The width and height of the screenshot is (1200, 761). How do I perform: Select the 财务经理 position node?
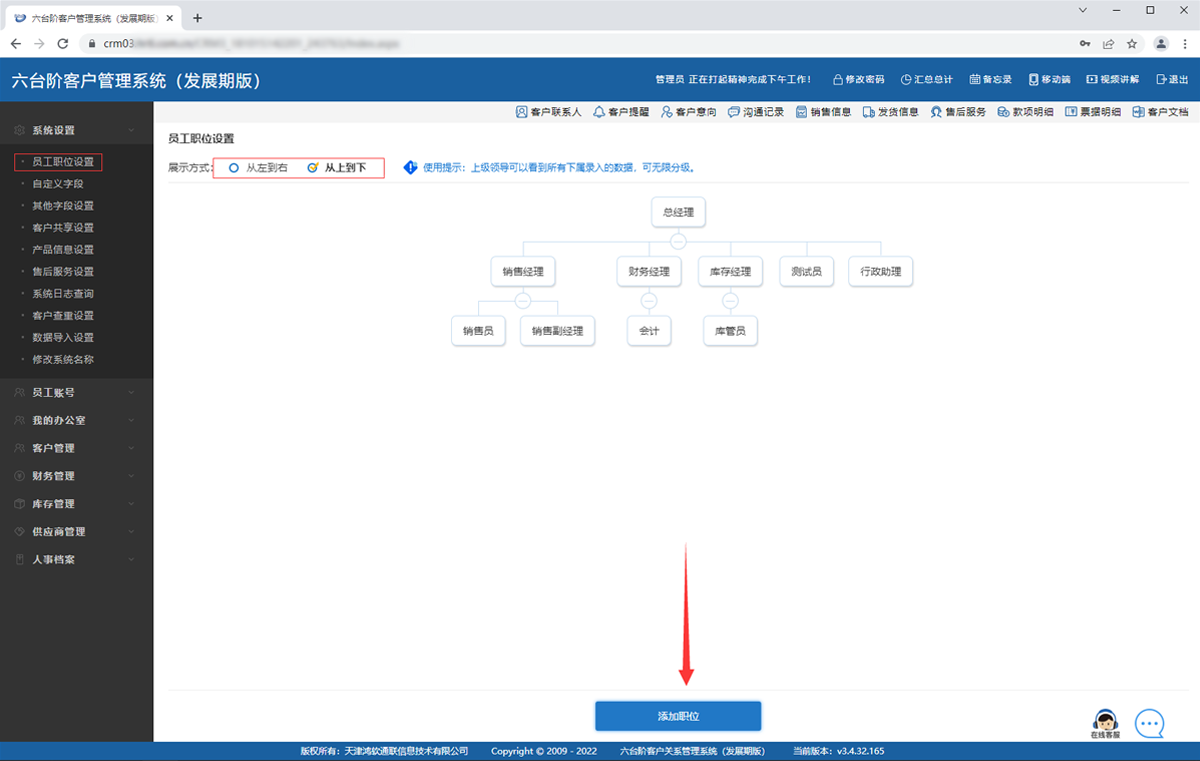(649, 271)
